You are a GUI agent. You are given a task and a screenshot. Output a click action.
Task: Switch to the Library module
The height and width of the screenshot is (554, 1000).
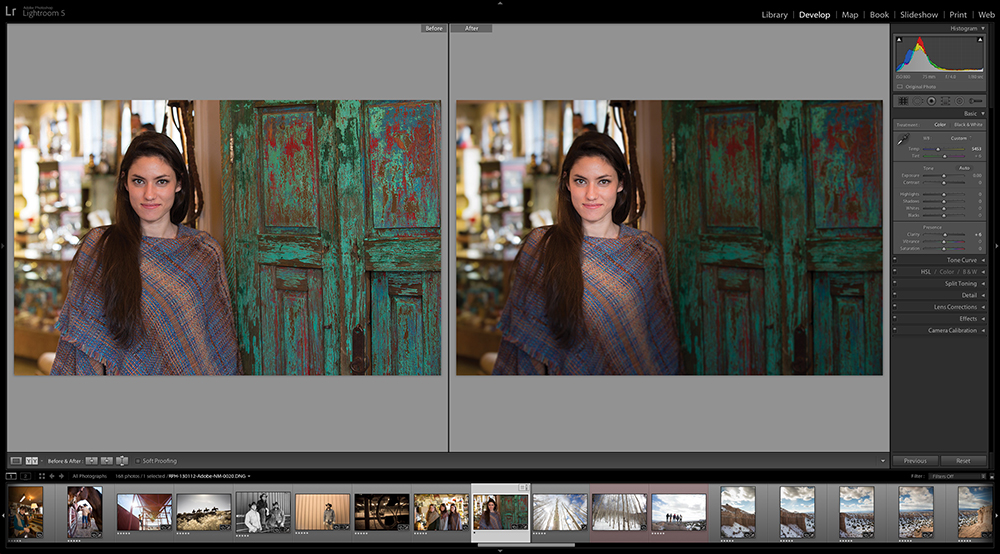click(x=774, y=15)
